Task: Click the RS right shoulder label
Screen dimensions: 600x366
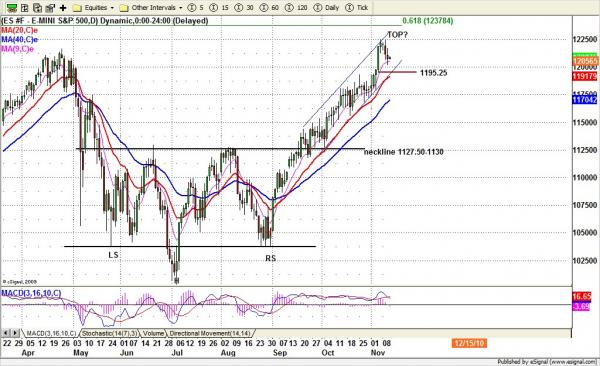Action: click(x=271, y=258)
